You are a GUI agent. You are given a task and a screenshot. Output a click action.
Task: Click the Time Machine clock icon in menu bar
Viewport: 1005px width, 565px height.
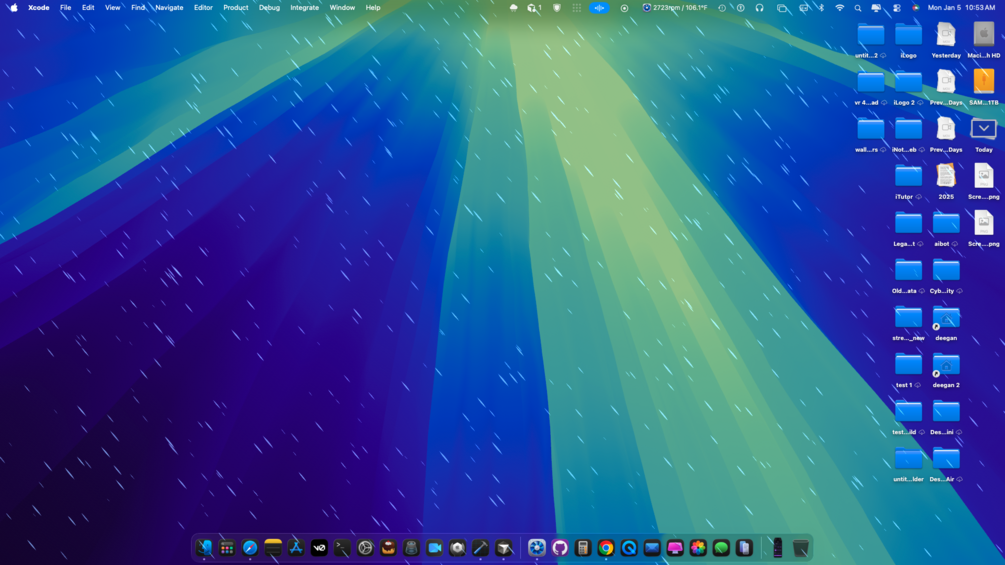[722, 8]
